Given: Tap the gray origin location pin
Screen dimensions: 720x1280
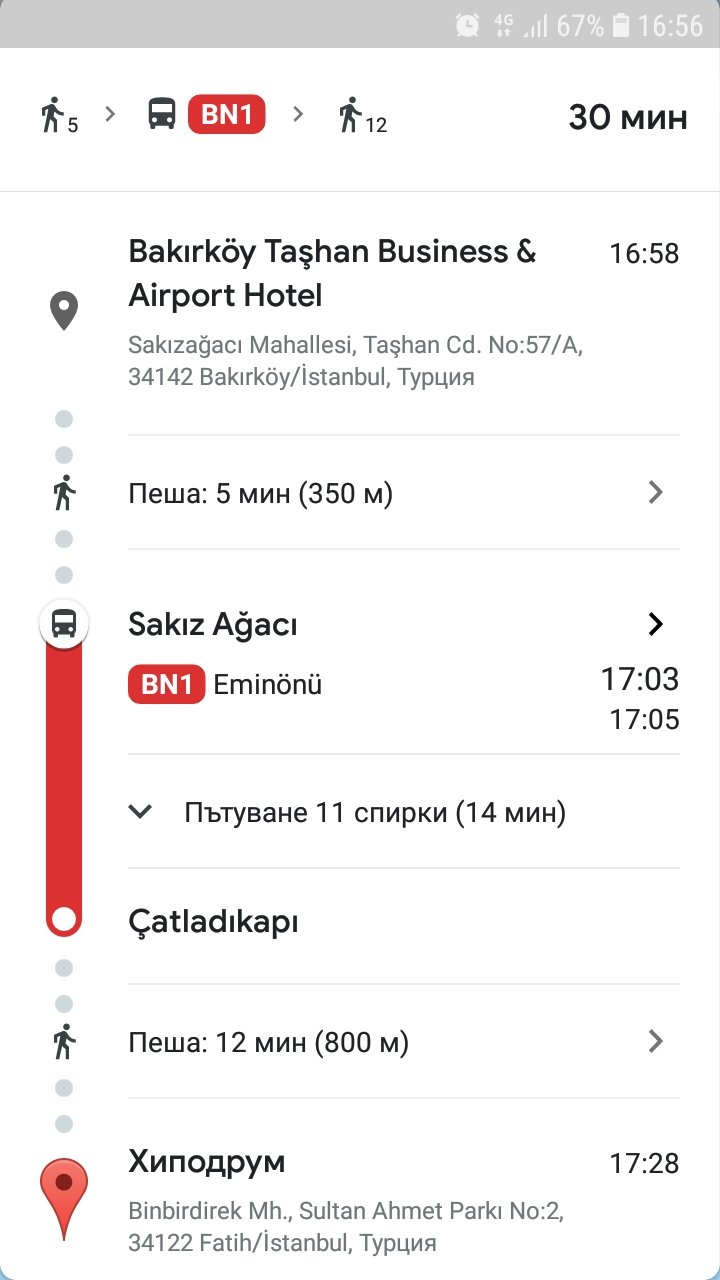Looking at the screenshot, I should [64, 311].
